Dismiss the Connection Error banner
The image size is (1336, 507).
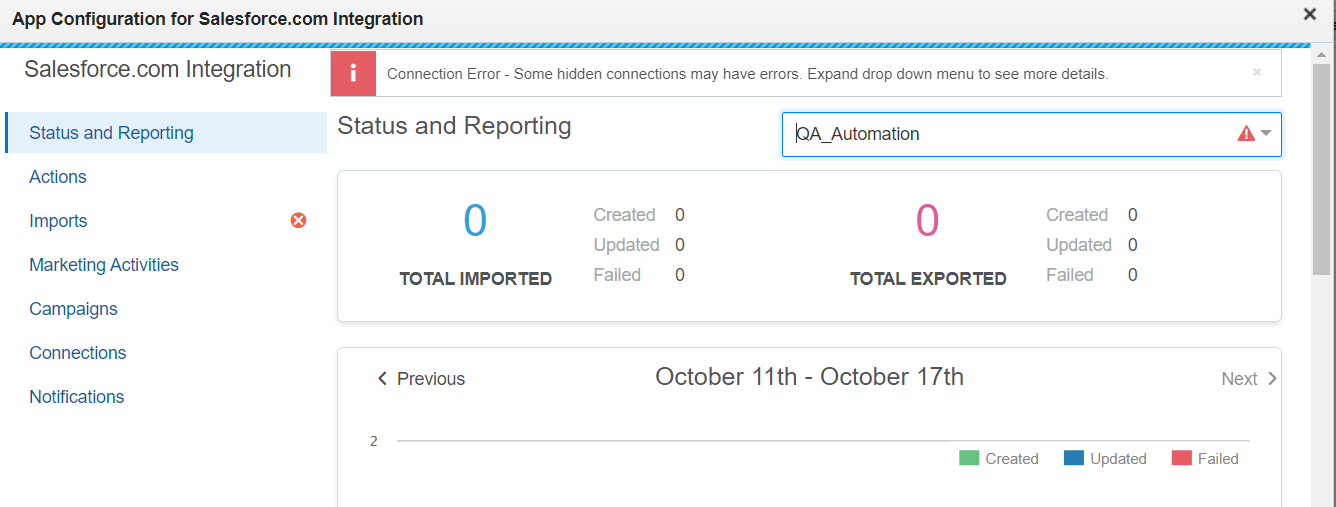coord(1257,72)
